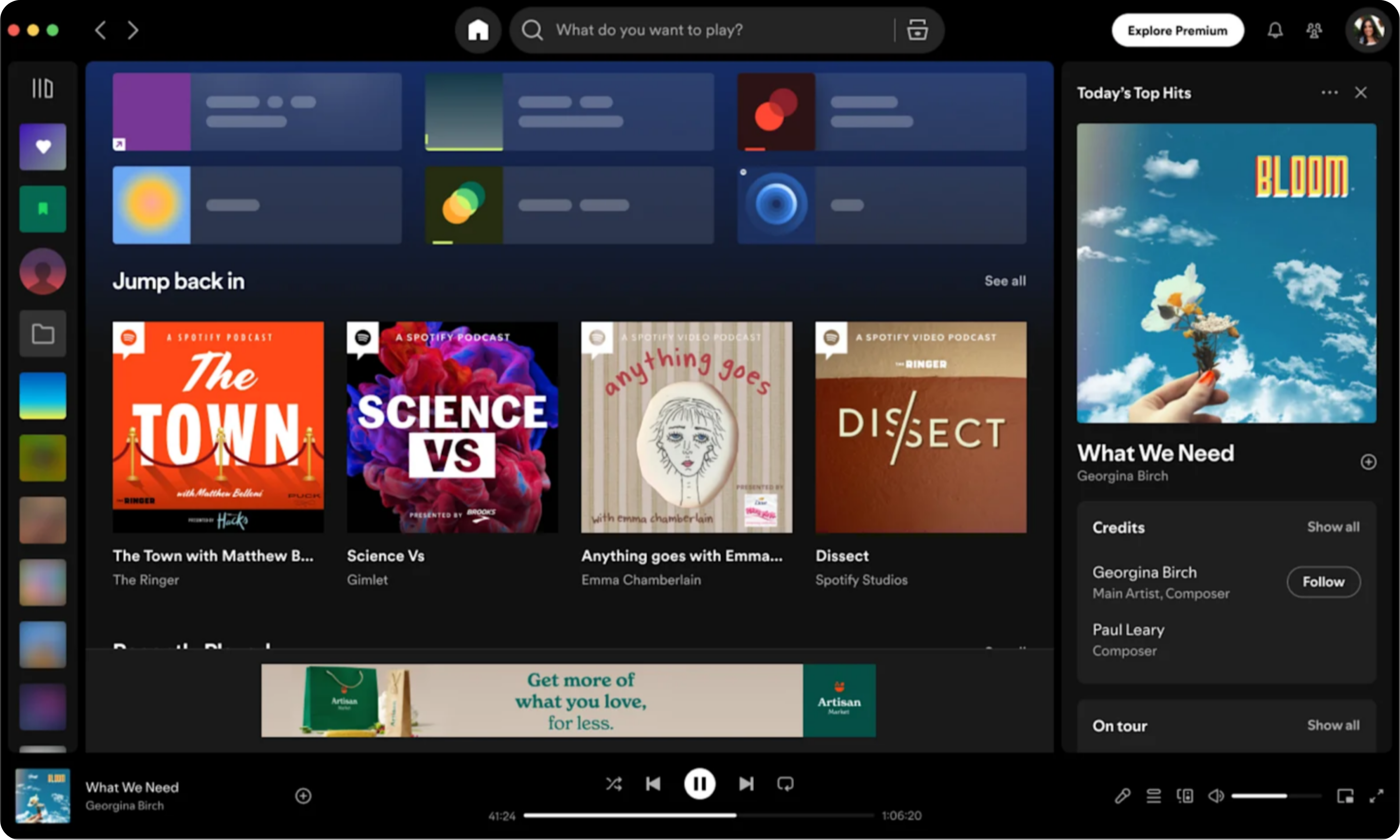This screenshot has width=1400, height=840.
Task: Click the Artisan Market ad banner
Action: 568,701
